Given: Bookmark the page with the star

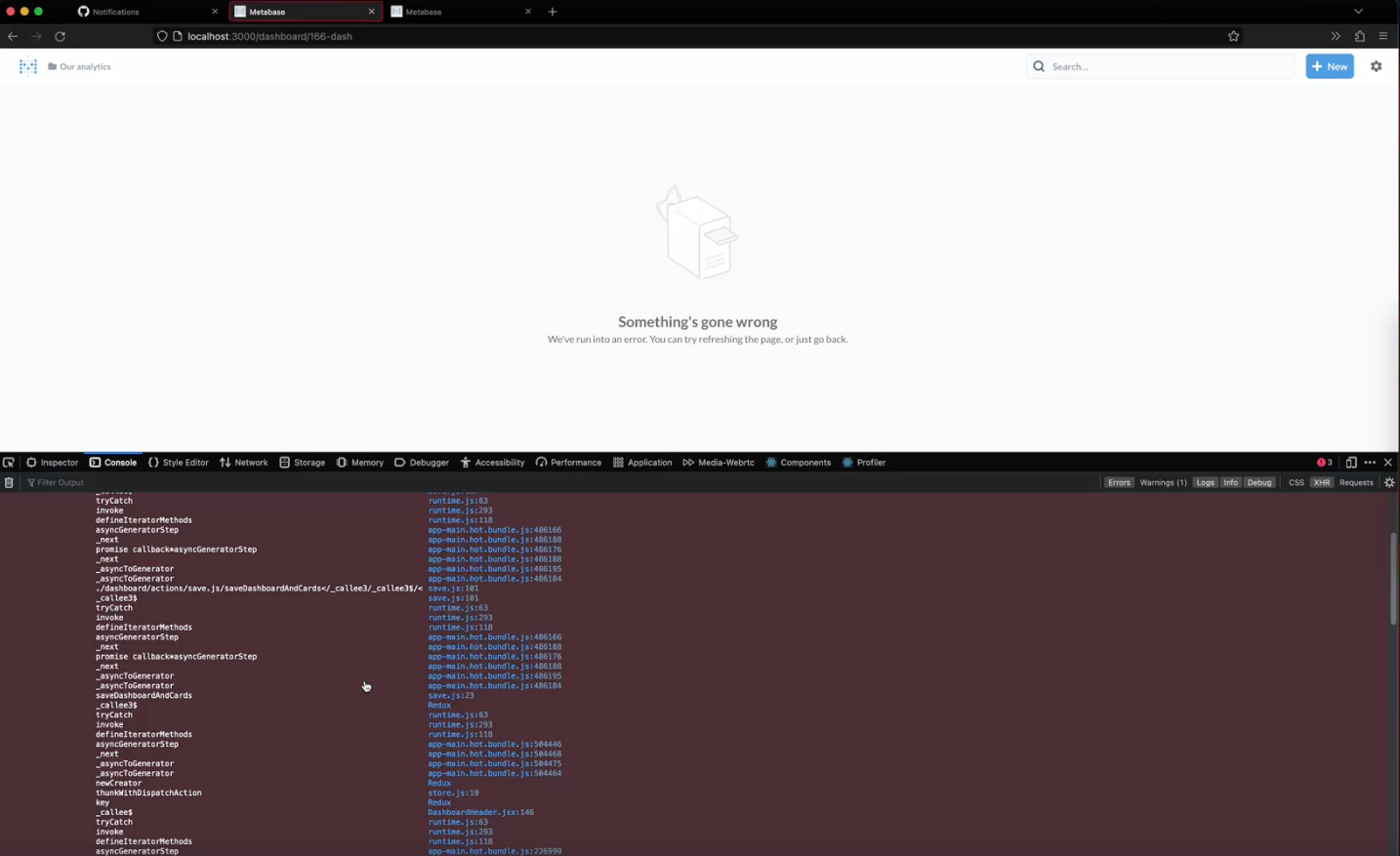Looking at the screenshot, I should click(x=1233, y=36).
